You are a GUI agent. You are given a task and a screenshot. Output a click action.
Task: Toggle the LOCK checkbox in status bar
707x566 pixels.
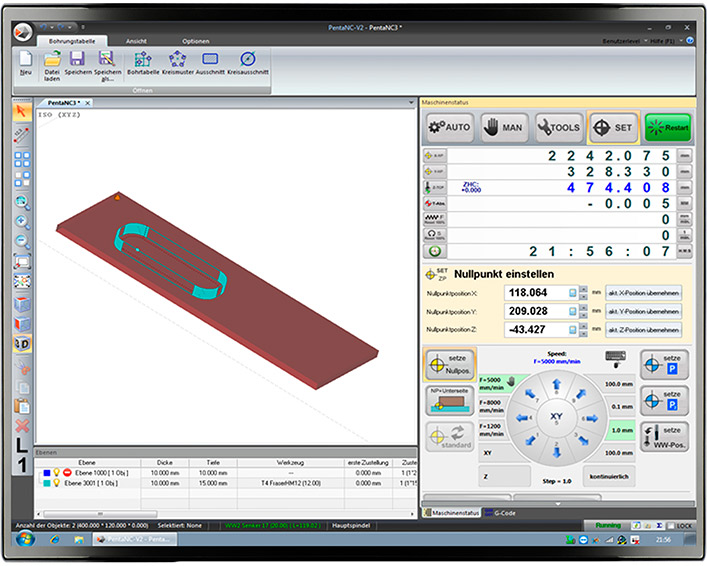pyautogui.click(x=670, y=525)
